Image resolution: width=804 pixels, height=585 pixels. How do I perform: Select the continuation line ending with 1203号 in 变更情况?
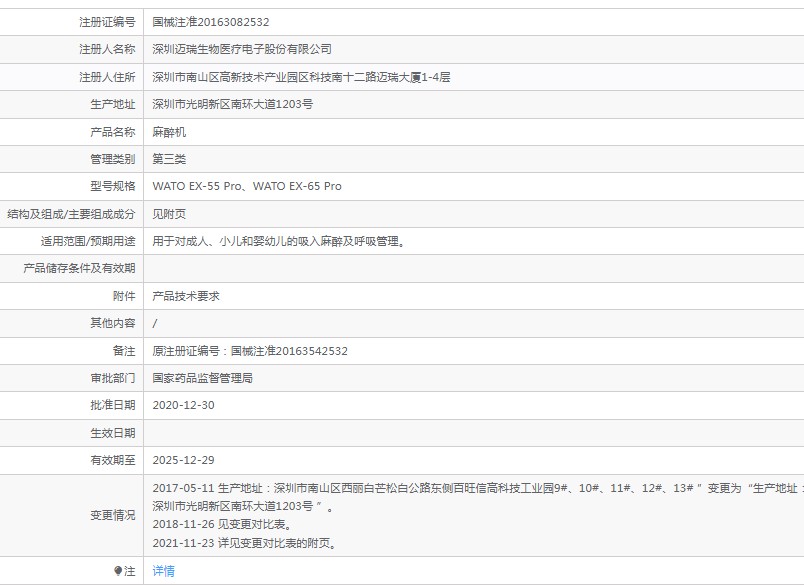[243, 506]
